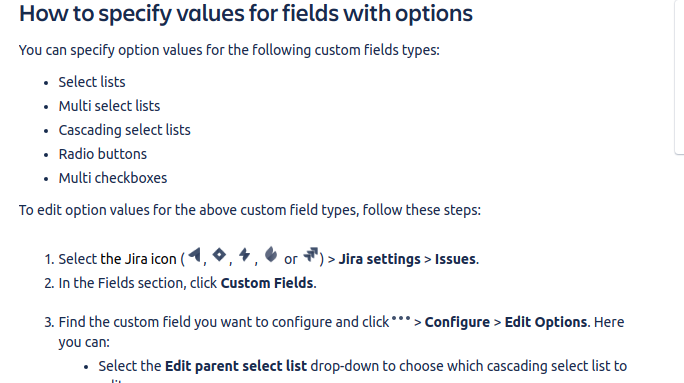Click the Select lists bullet item
Viewport: 684px width, 383px height.
click(x=92, y=82)
